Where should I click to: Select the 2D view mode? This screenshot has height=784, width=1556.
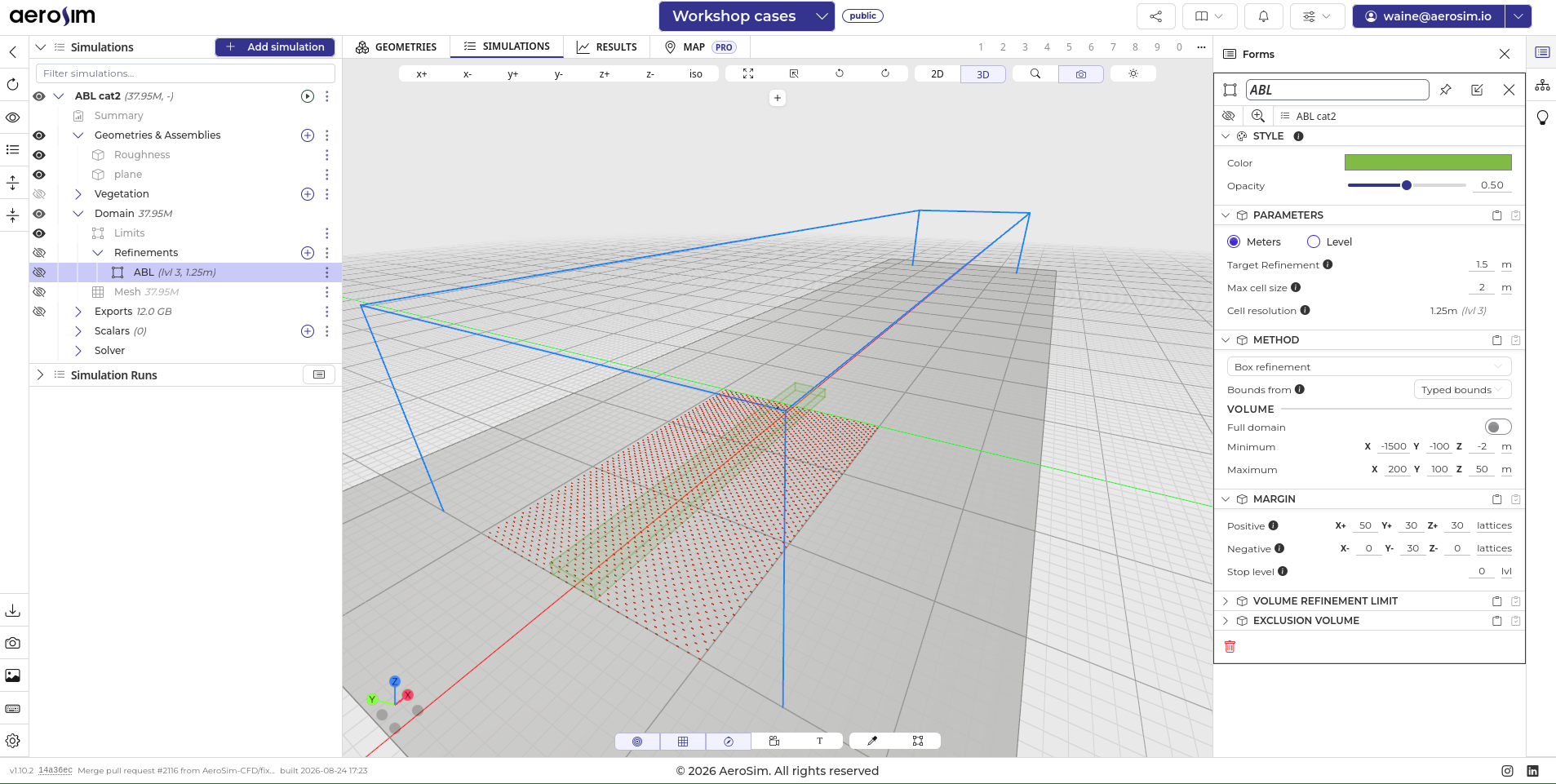tap(938, 73)
